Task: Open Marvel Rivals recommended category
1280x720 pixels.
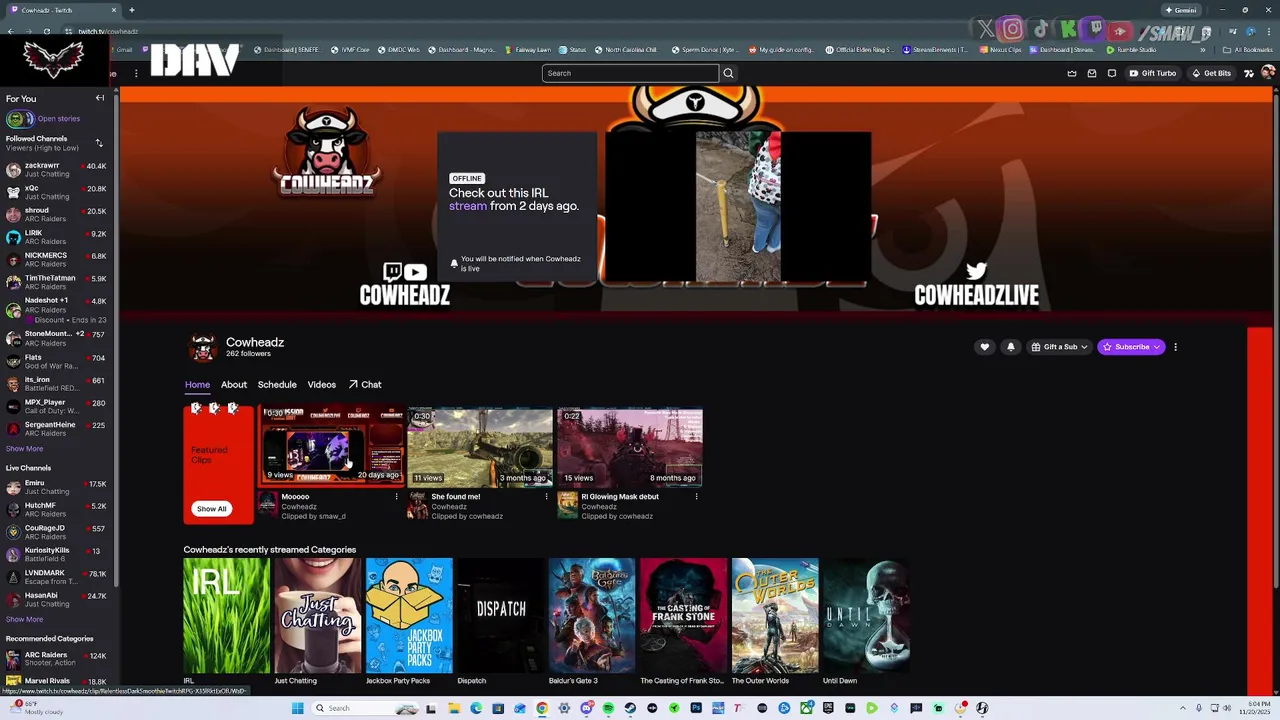Action: [56, 683]
